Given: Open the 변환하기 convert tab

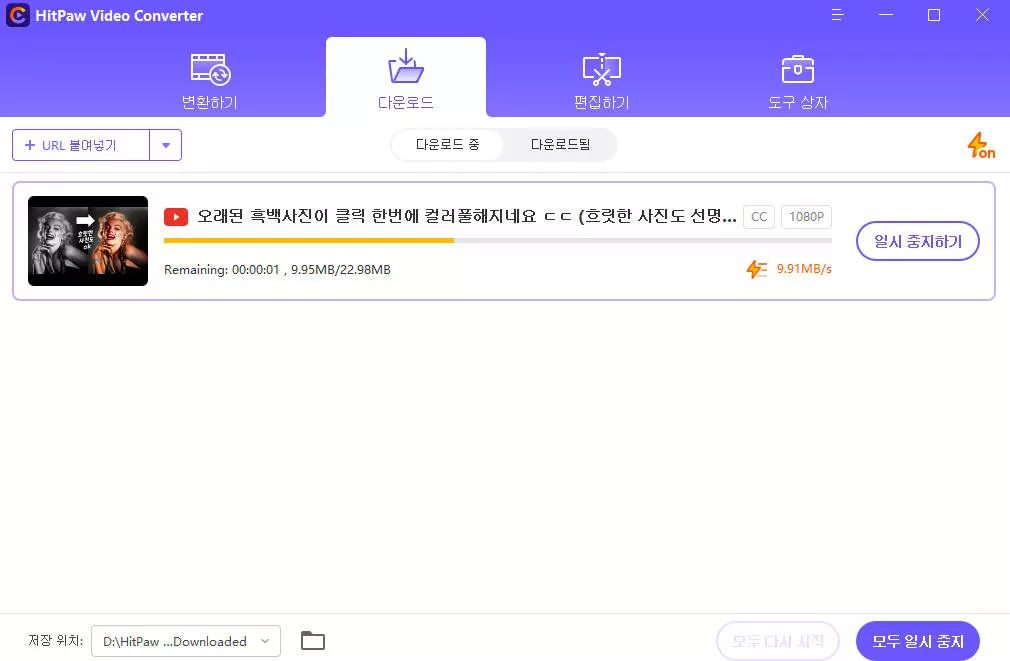Looking at the screenshot, I should point(209,80).
